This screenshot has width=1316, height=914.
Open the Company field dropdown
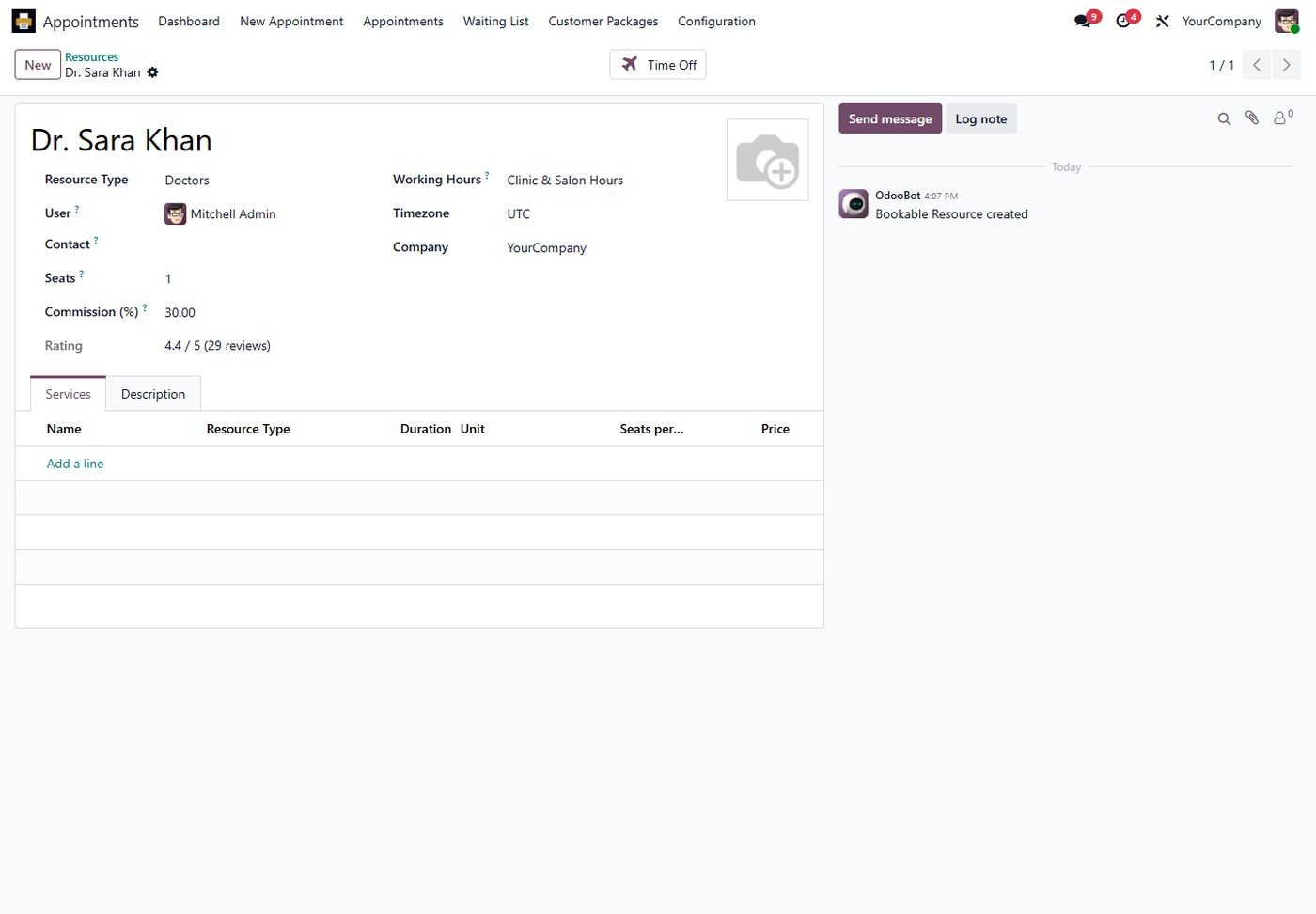tap(609, 248)
